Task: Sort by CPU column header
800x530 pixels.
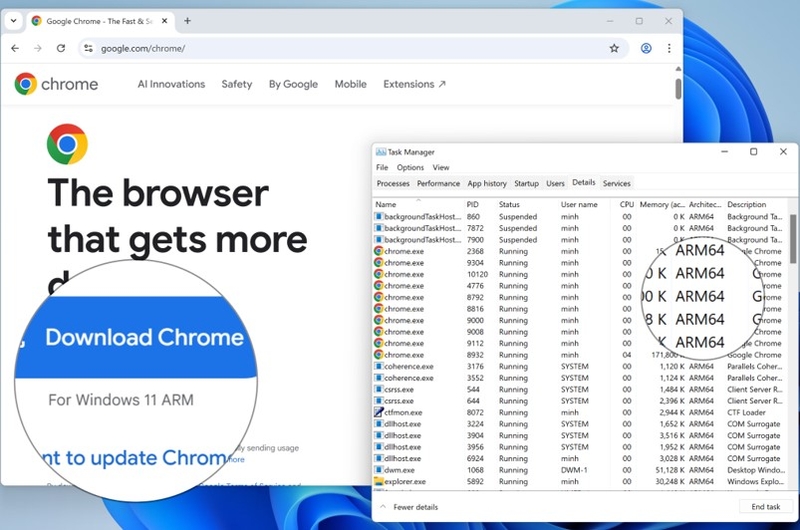Action: tap(625, 204)
